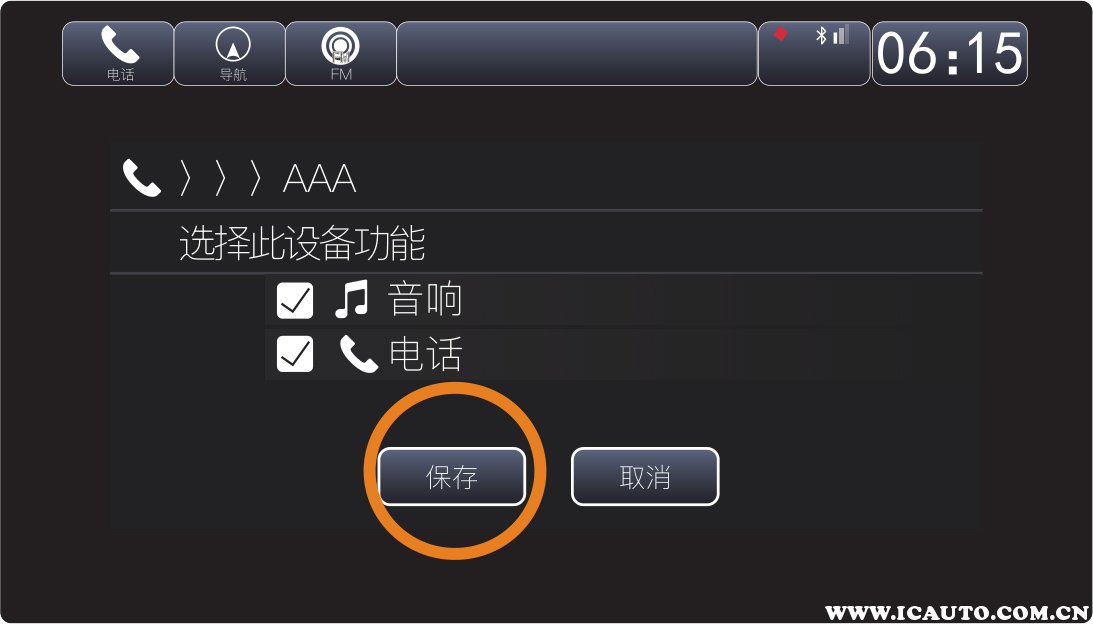The width and height of the screenshot is (1093, 624).
Task: Click the music note icon beside 音响
Action: tap(352, 301)
